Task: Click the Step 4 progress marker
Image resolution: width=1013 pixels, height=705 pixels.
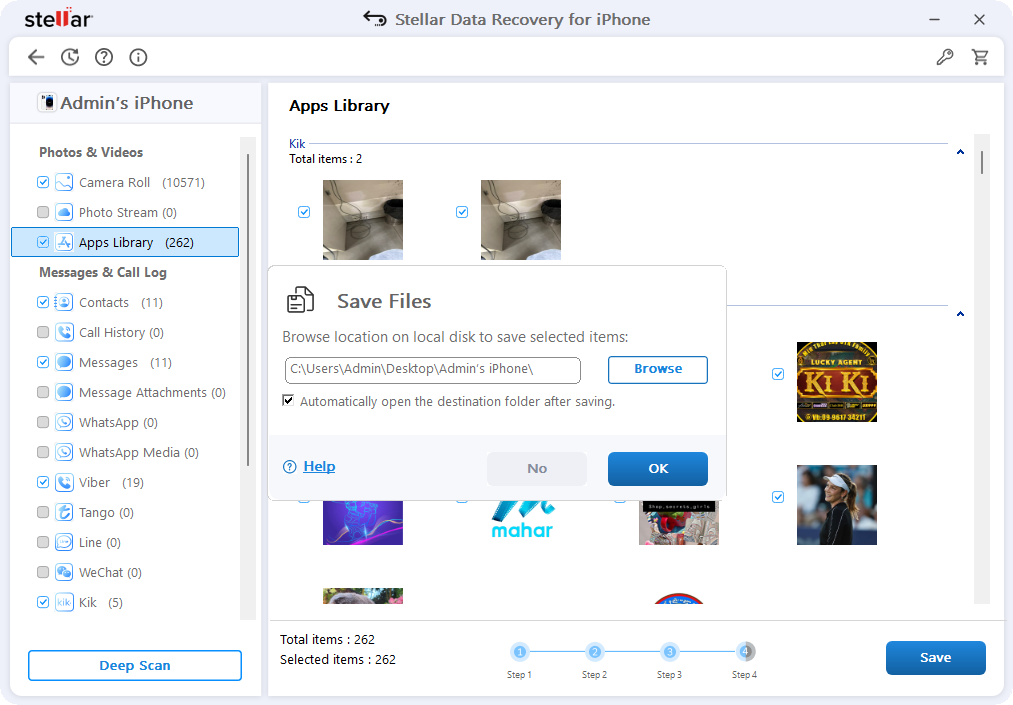Action: click(745, 652)
